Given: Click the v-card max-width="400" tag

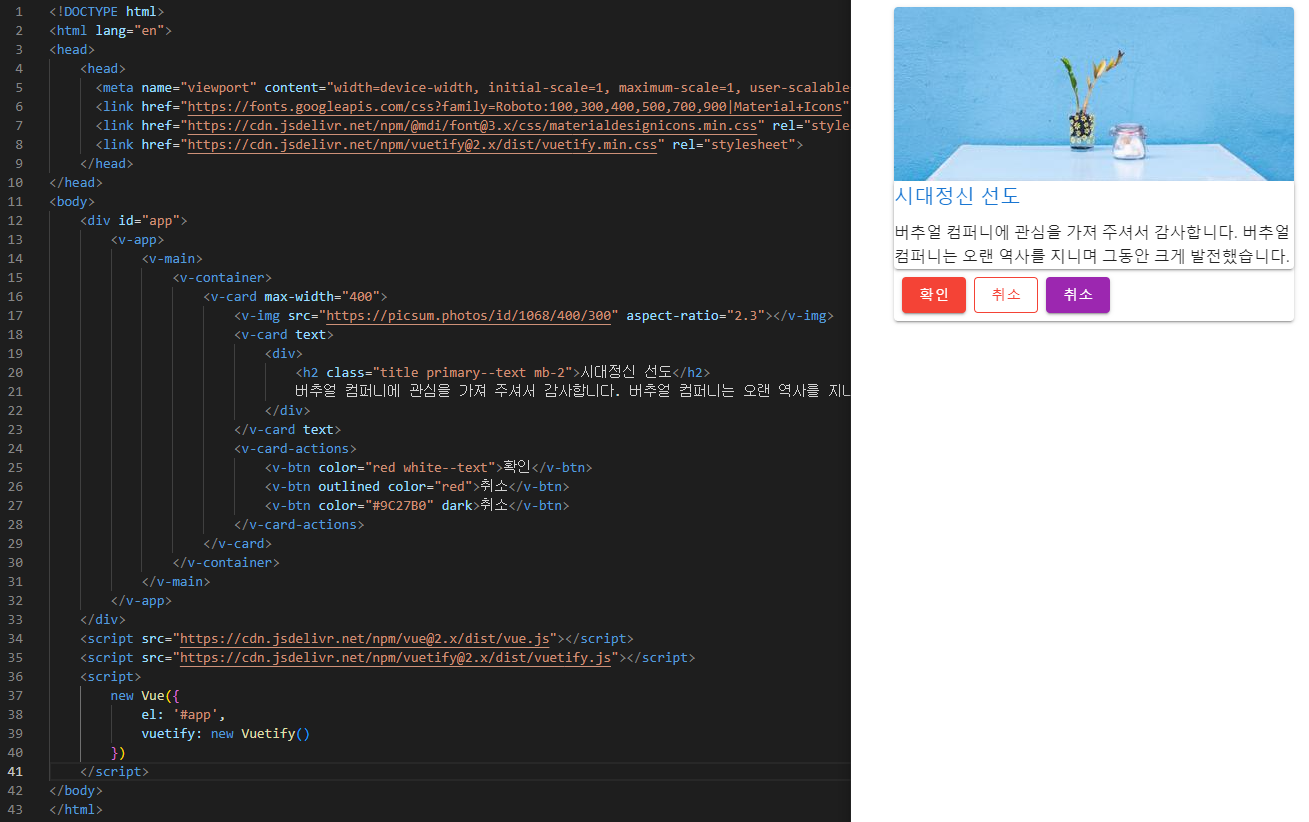Looking at the screenshot, I should tap(295, 296).
